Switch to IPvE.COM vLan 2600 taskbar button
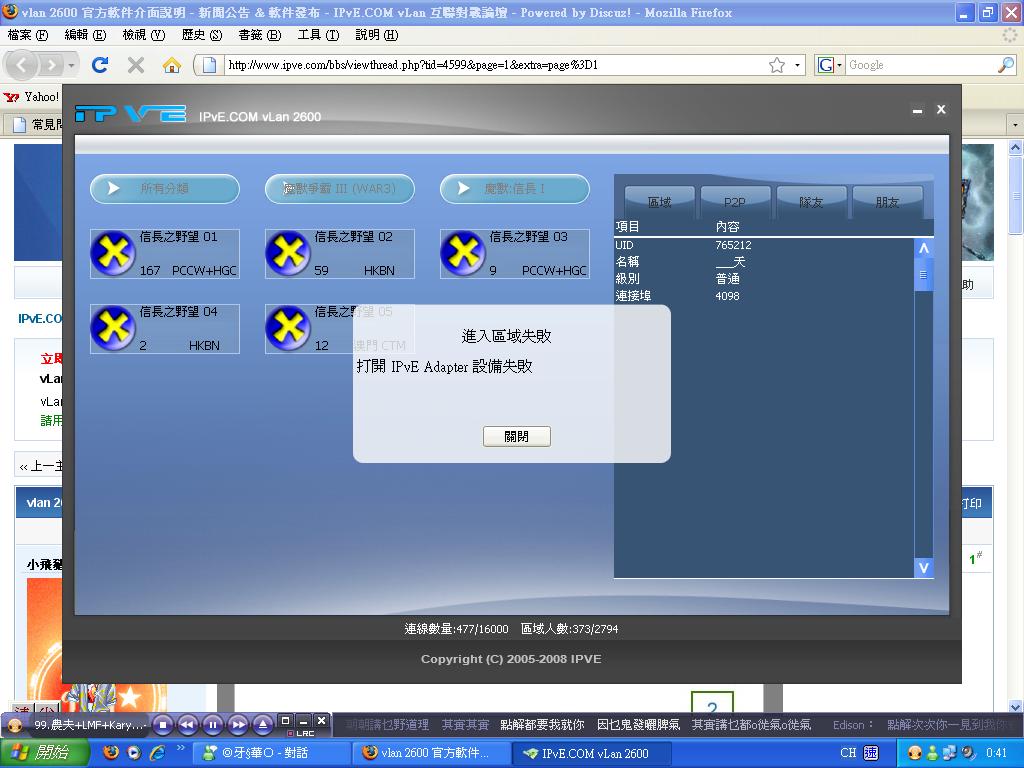Viewport: 1024px width, 768px height. pos(590,753)
